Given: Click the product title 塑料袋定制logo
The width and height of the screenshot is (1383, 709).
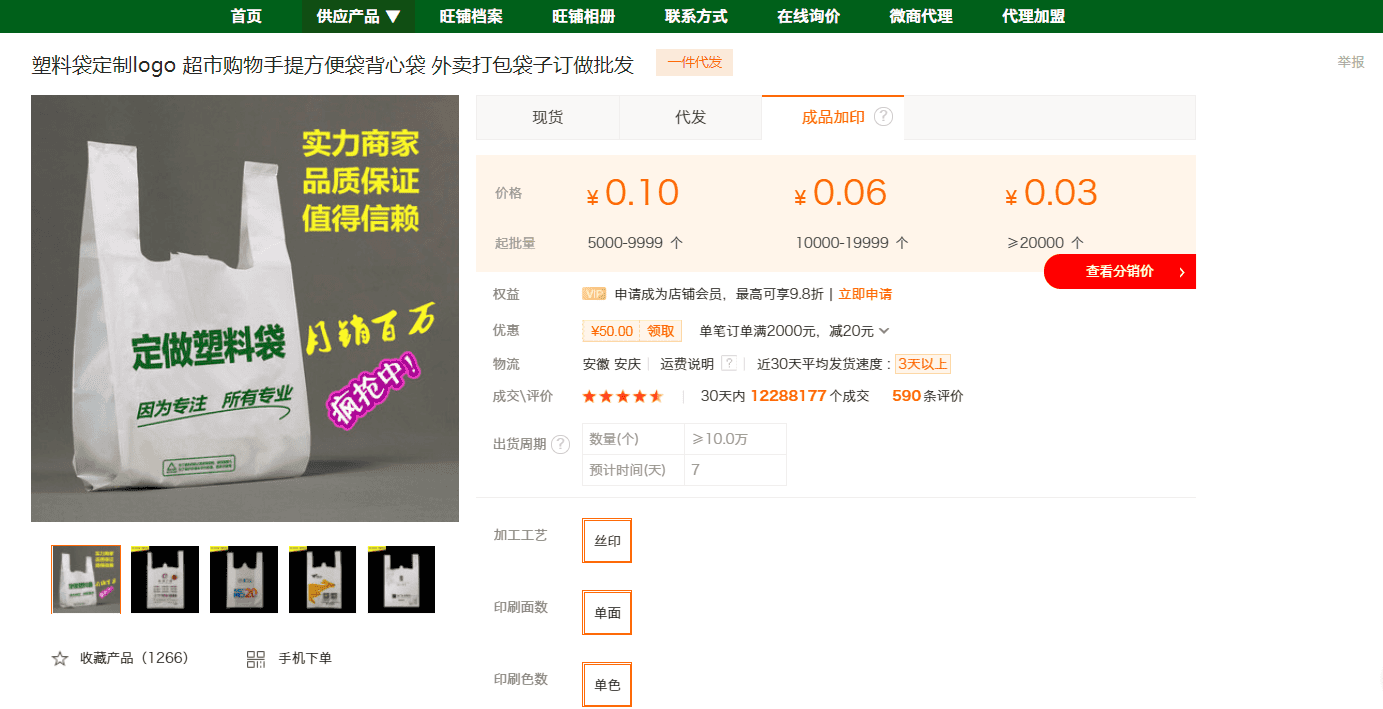Looking at the screenshot, I should tap(333, 66).
